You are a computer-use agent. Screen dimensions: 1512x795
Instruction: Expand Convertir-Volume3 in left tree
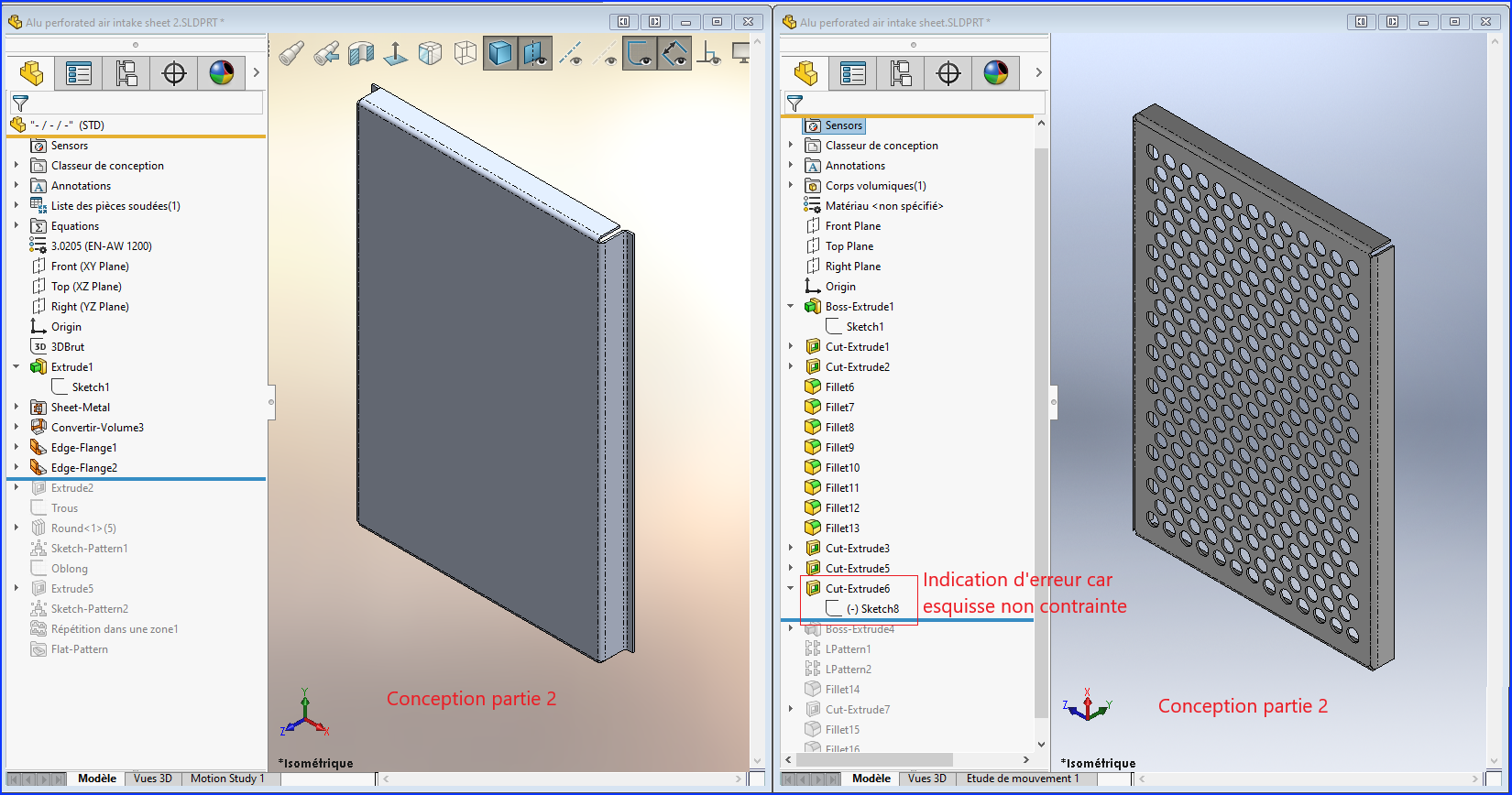click(x=16, y=428)
